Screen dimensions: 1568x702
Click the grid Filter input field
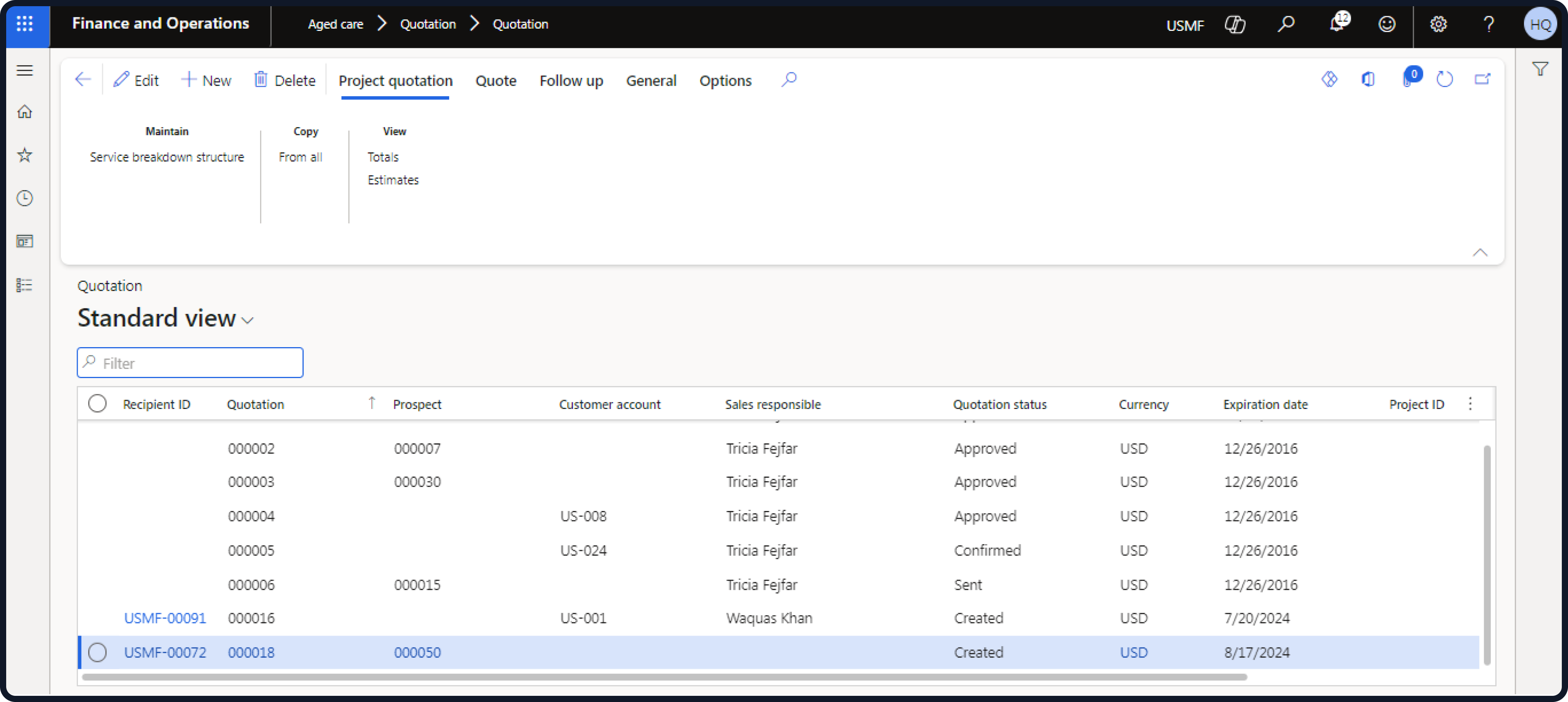coord(190,363)
